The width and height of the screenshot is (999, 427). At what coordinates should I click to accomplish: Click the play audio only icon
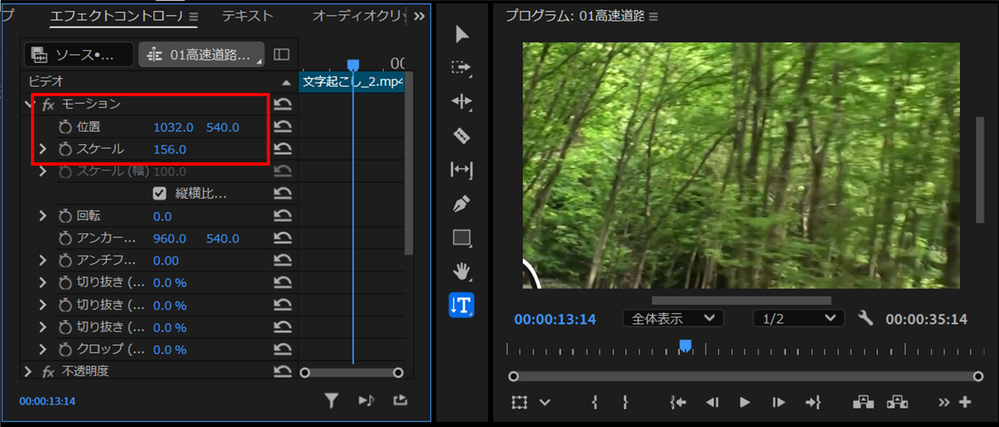(366, 401)
